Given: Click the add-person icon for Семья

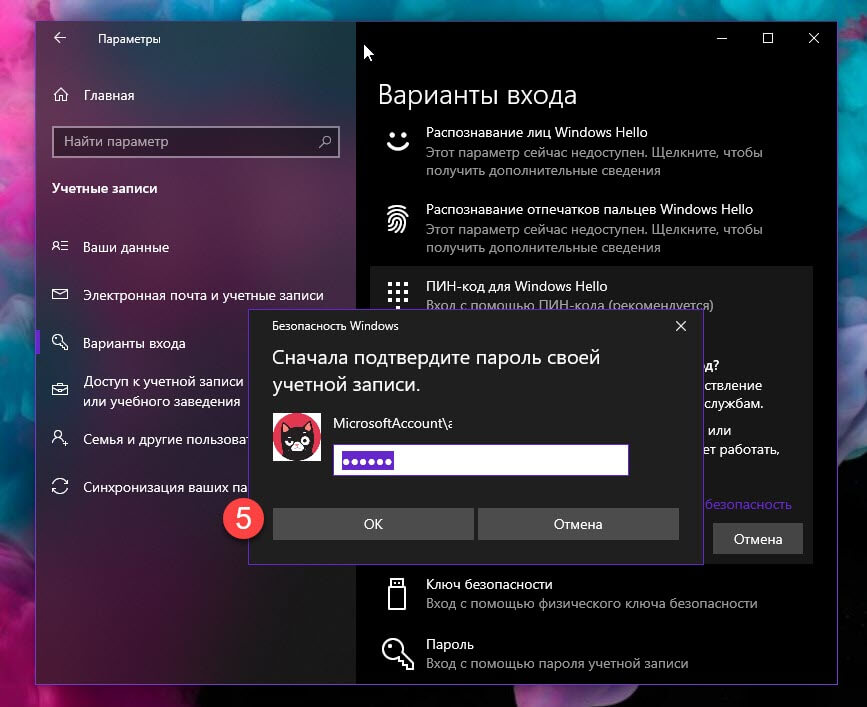Looking at the screenshot, I should coord(60,438).
